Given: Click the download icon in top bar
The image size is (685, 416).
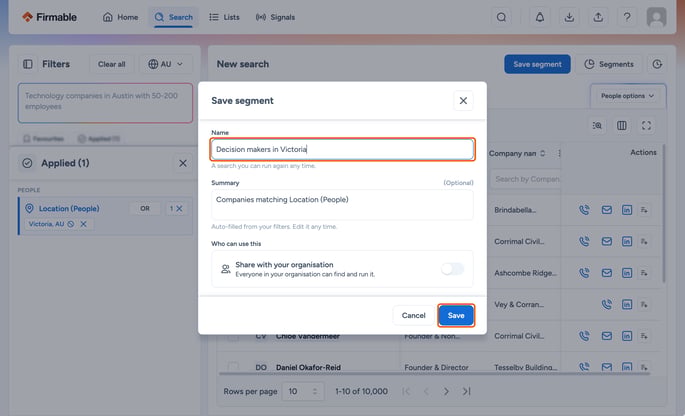Looking at the screenshot, I should click(x=569, y=17).
